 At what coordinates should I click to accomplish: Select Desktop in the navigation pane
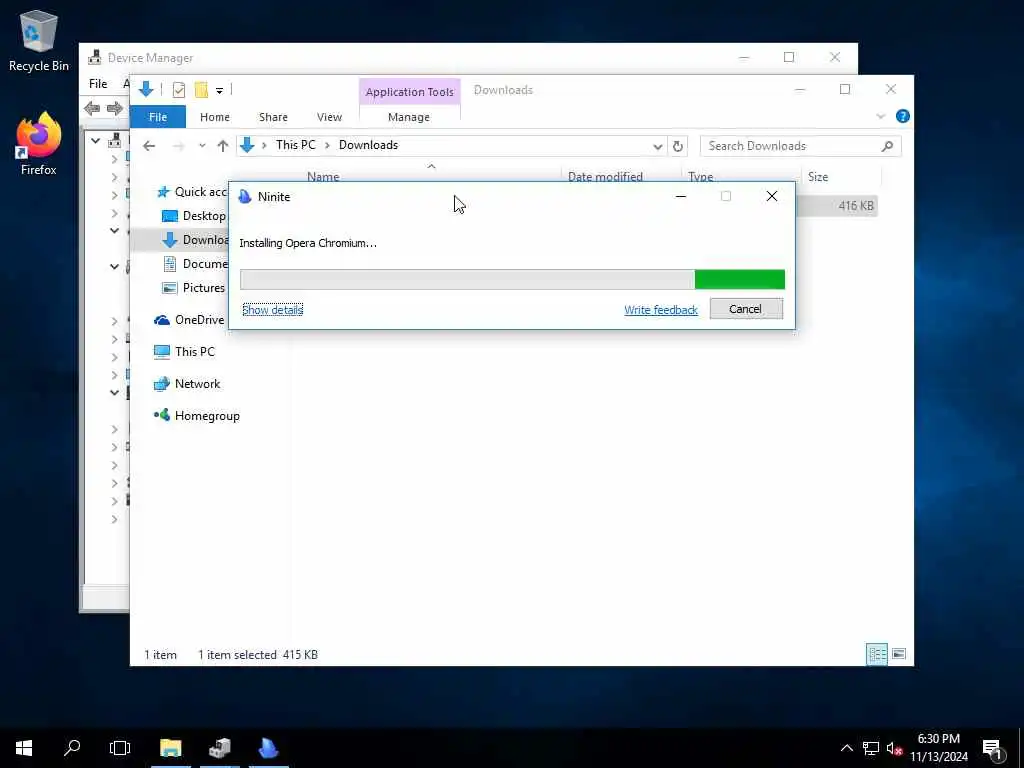coord(194,216)
